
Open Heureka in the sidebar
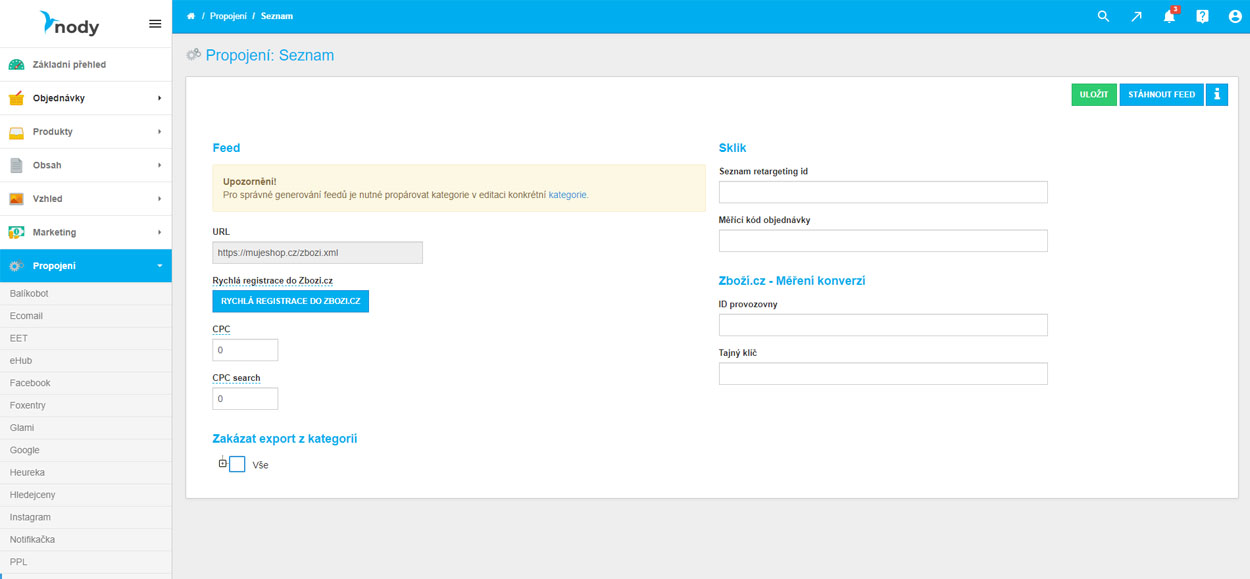pyautogui.click(x=27, y=472)
